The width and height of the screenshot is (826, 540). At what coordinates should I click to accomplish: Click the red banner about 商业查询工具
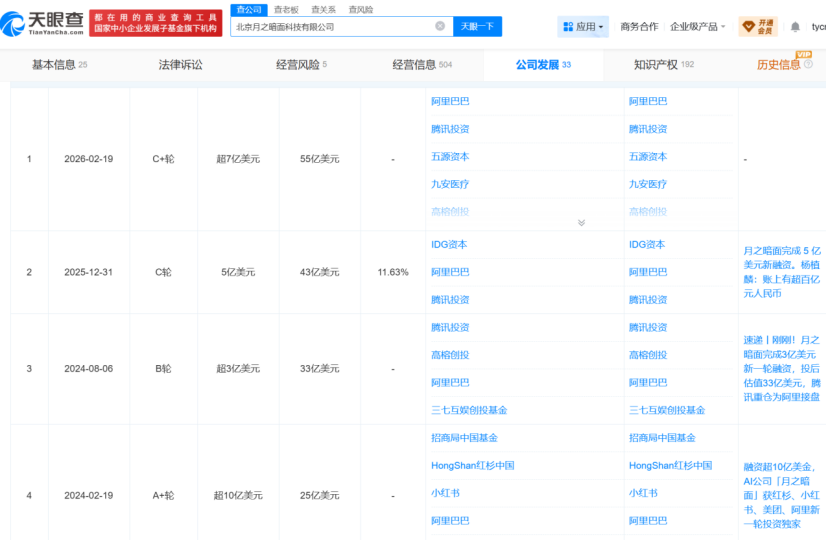(x=155, y=23)
